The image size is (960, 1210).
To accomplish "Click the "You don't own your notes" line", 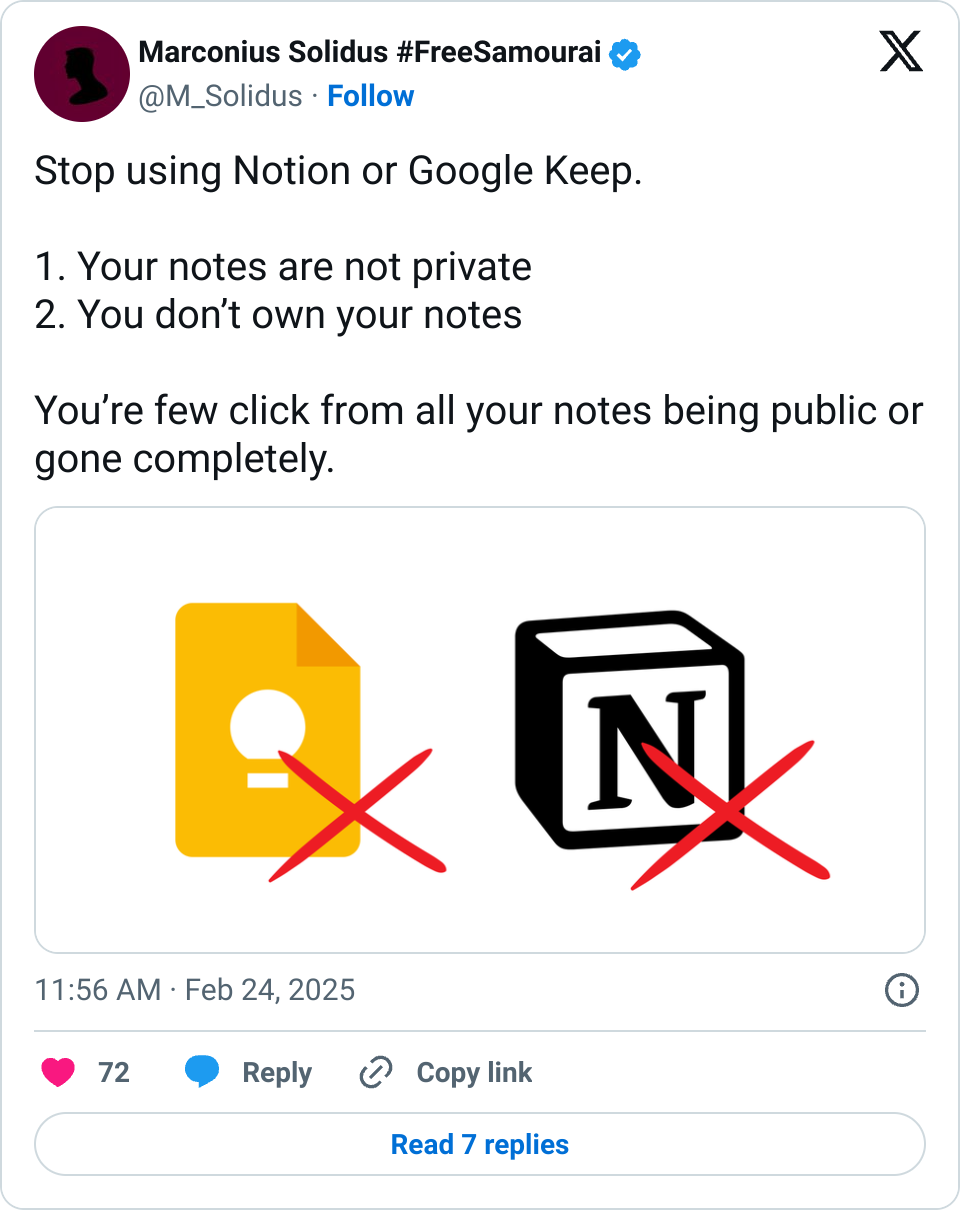I will tap(278, 315).
